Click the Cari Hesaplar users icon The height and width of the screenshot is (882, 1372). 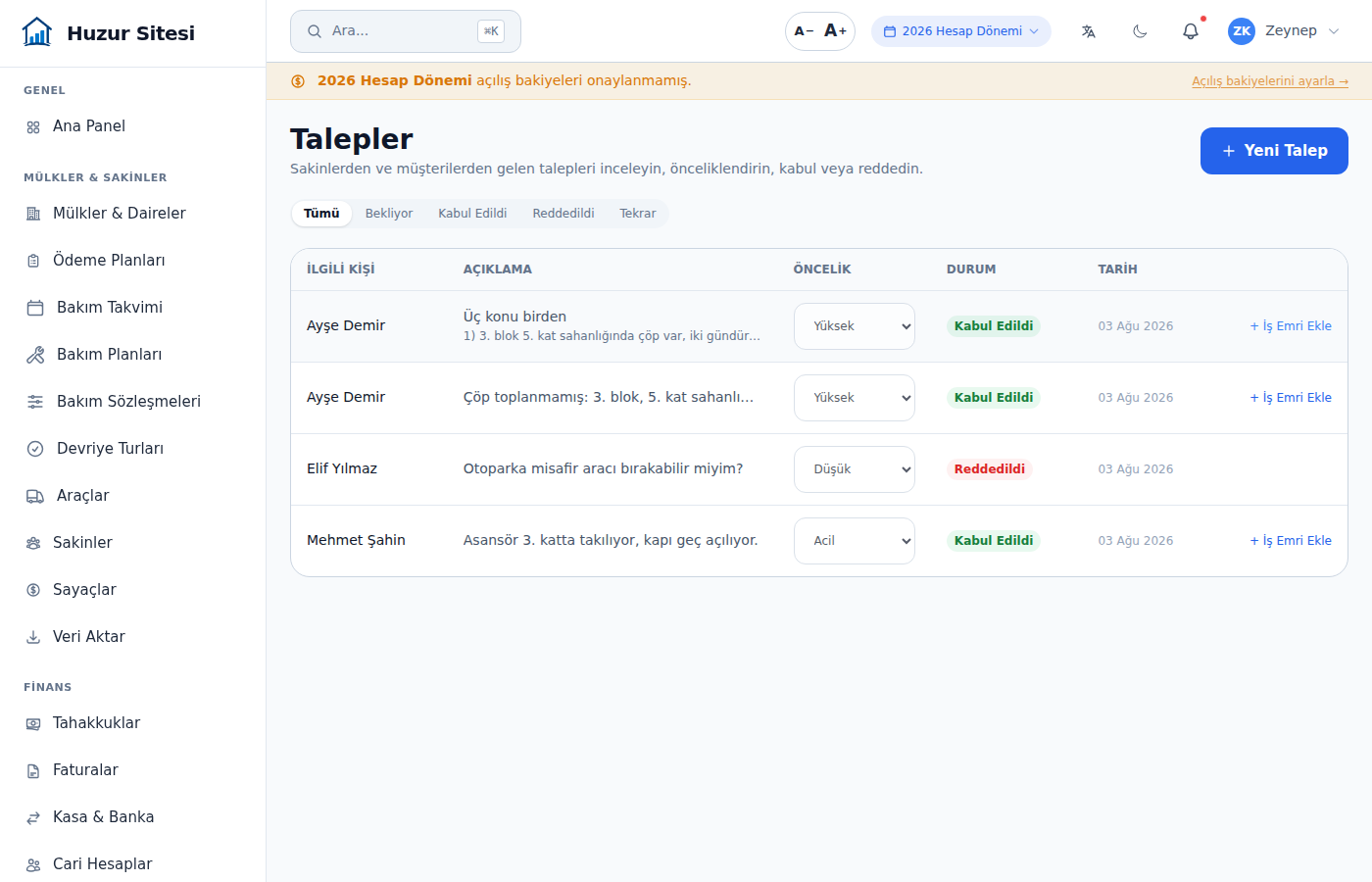(33, 864)
